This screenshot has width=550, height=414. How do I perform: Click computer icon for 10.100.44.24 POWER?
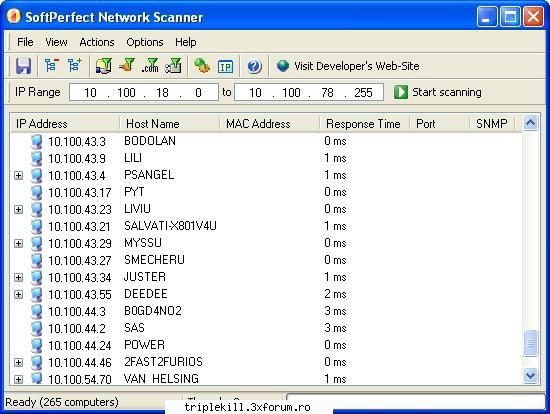click(x=36, y=345)
